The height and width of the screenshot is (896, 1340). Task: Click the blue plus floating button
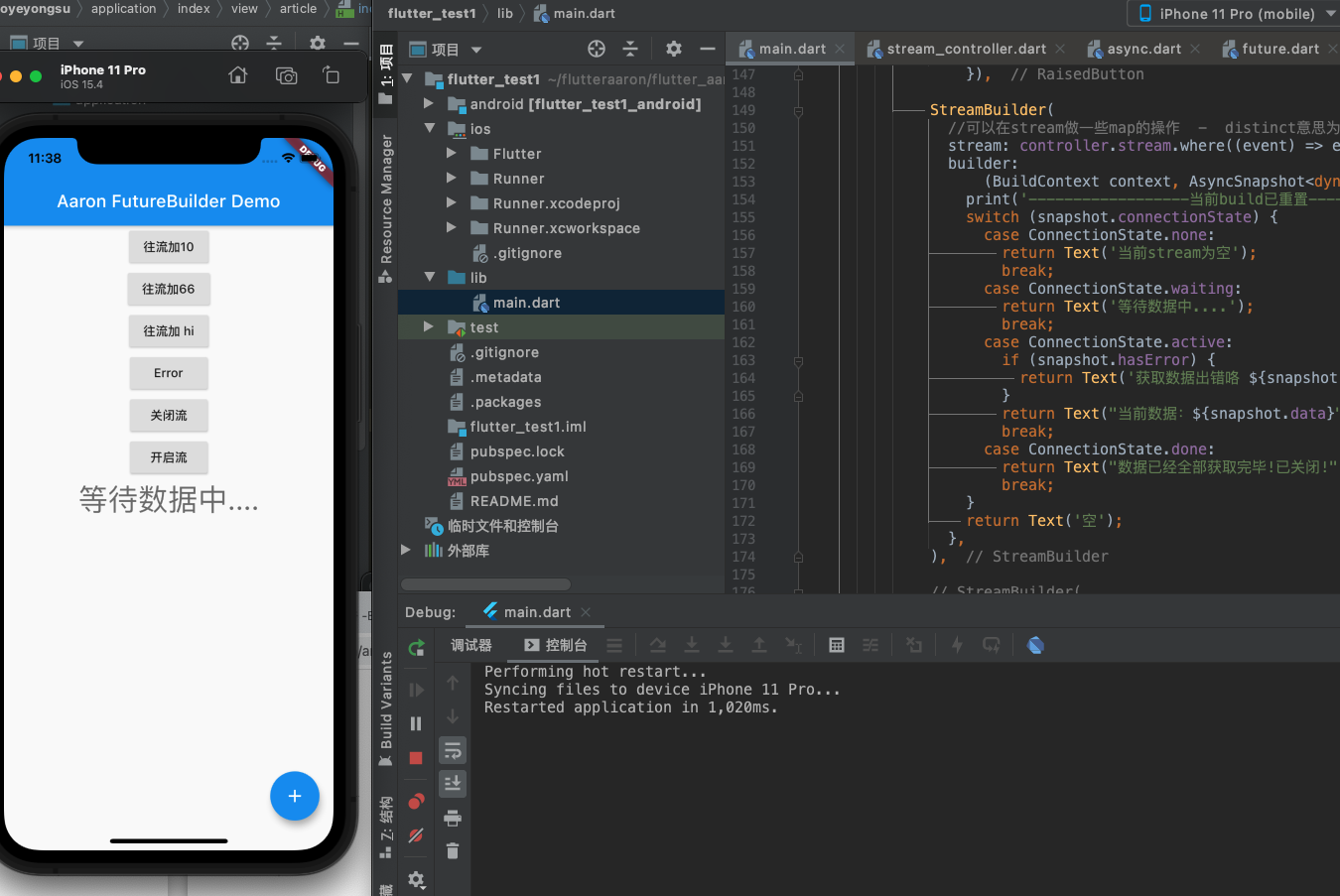pos(295,796)
